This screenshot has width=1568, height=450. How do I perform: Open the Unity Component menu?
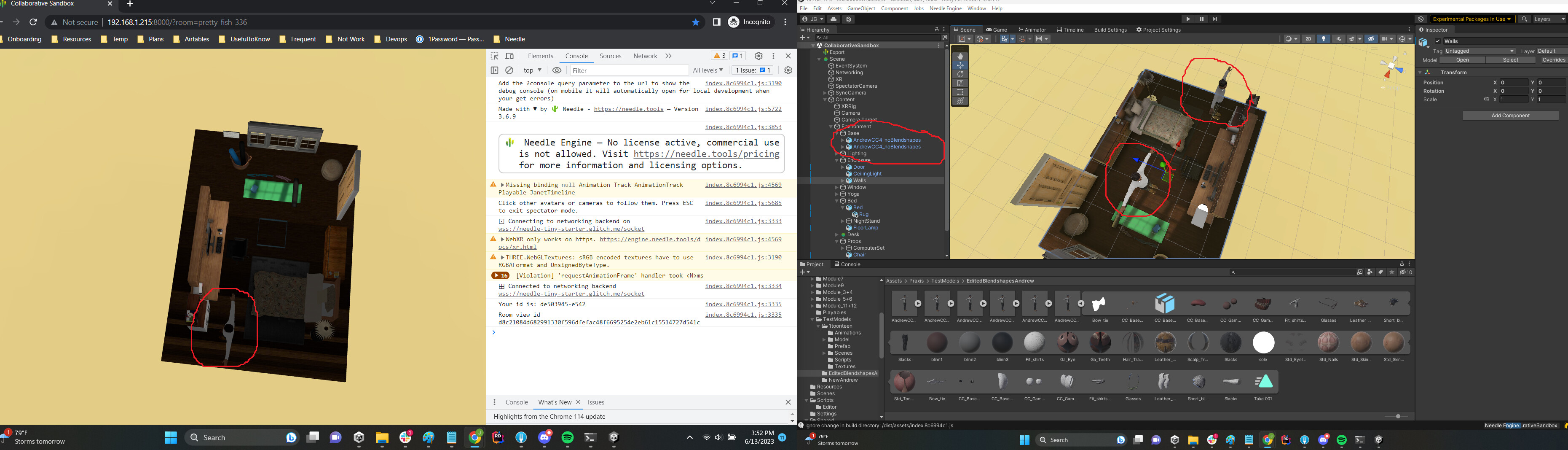(x=894, y=8)
